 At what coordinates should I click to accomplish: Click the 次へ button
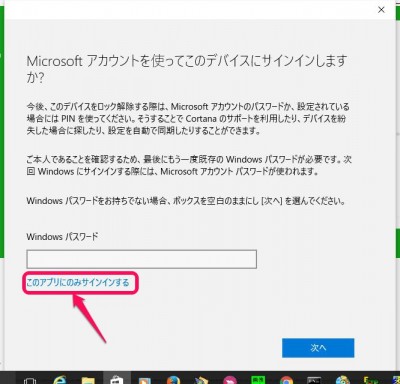[x=318, y=348]
